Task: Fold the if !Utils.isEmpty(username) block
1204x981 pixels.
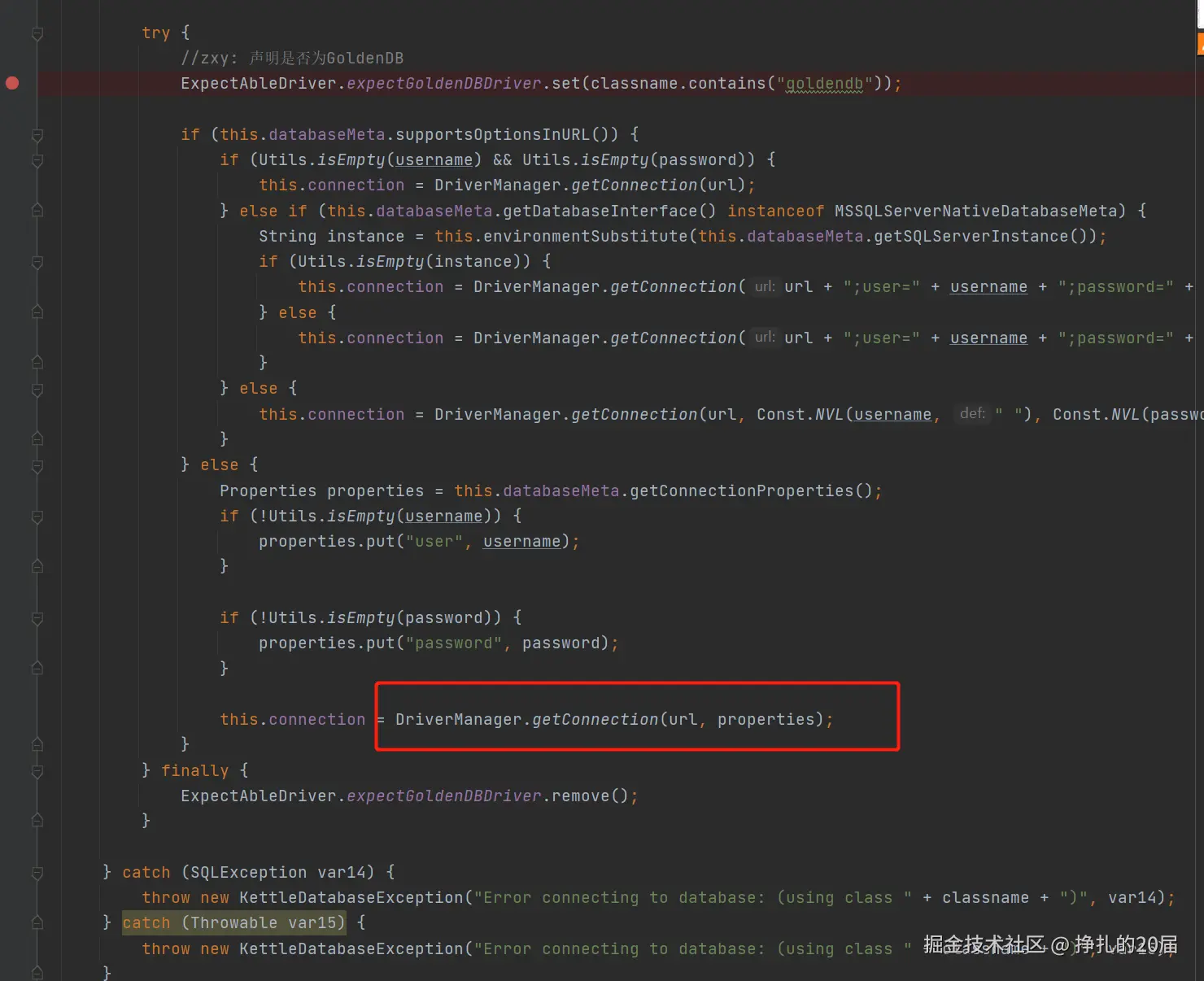Action: [37, 517]
